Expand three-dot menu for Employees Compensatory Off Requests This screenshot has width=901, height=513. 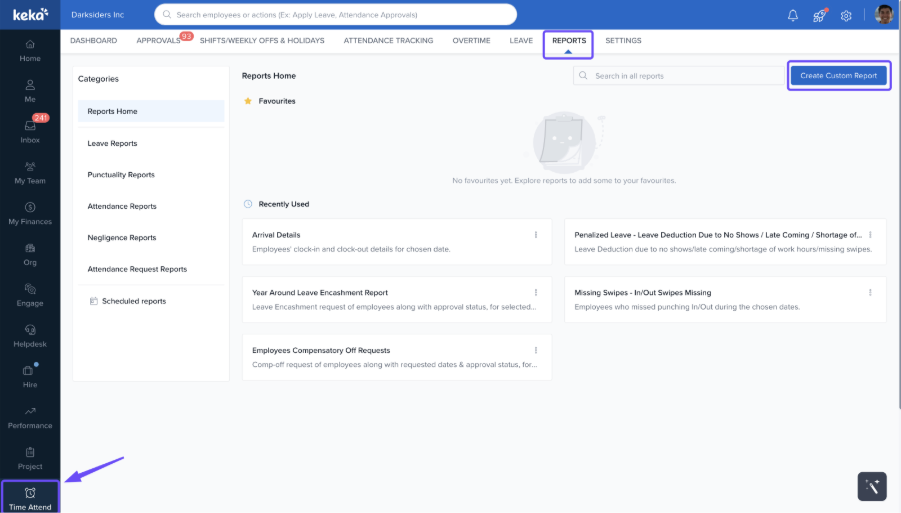(x=536, y=351)
